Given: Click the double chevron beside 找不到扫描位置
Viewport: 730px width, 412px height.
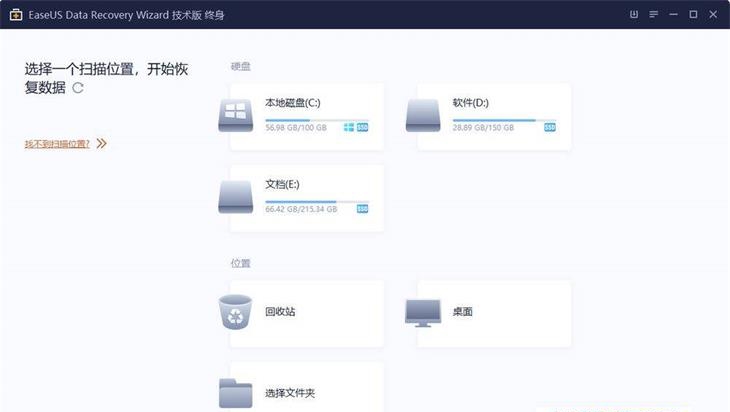Looking at the screenshot, I should [x=101, y=143].
